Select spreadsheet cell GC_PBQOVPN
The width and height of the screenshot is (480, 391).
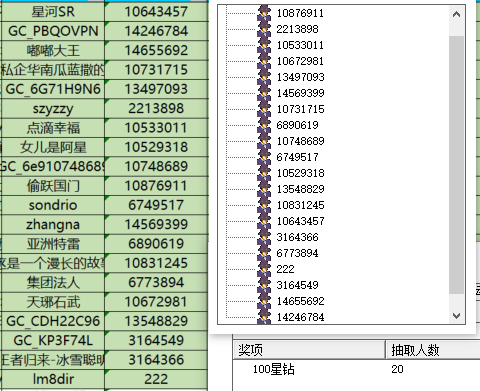[53, 31]
